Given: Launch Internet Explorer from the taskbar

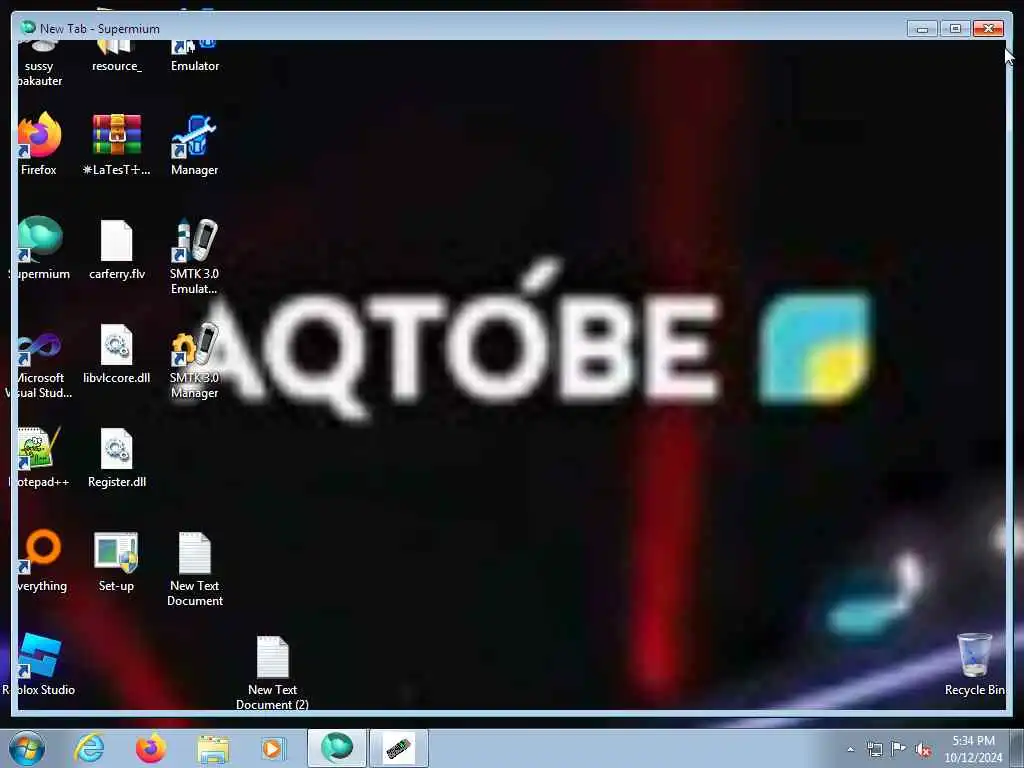Looking at the screenshot, I should [x=89, y=748].
